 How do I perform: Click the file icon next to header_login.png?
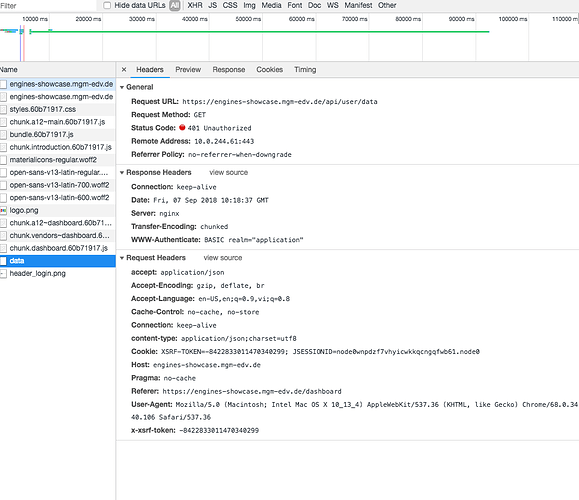click(x=3, y=274)
